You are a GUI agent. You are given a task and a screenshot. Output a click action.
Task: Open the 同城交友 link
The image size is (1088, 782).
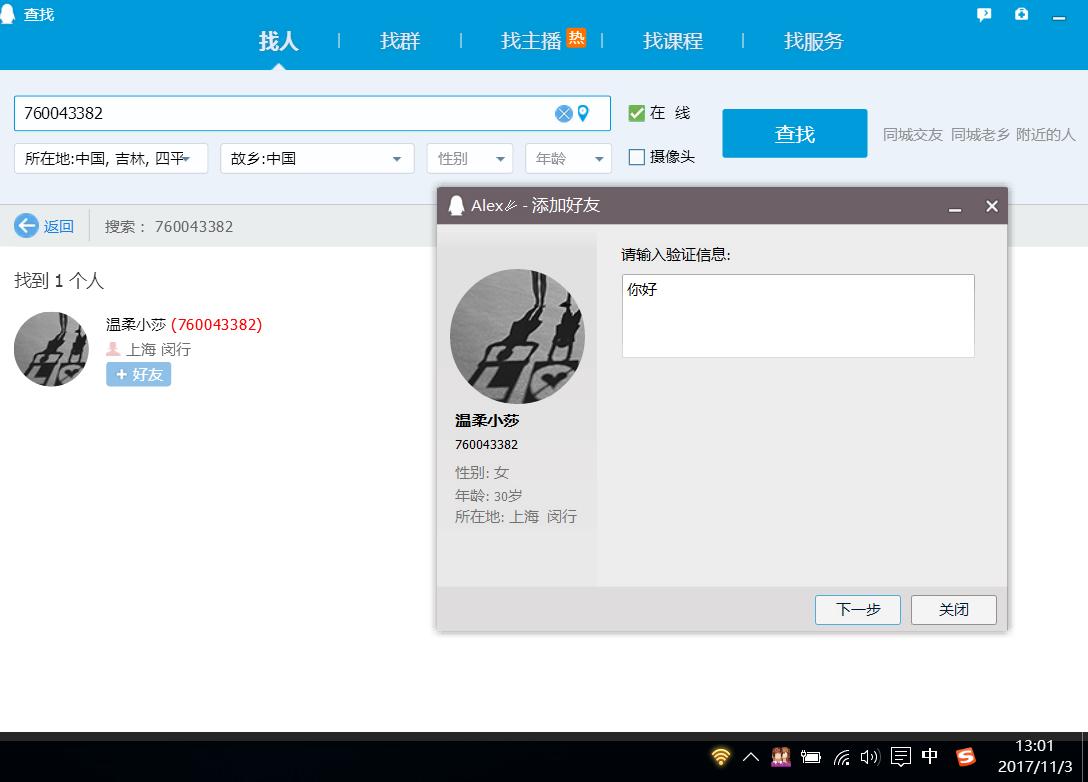pyautogui.click(x=912, y=135)
